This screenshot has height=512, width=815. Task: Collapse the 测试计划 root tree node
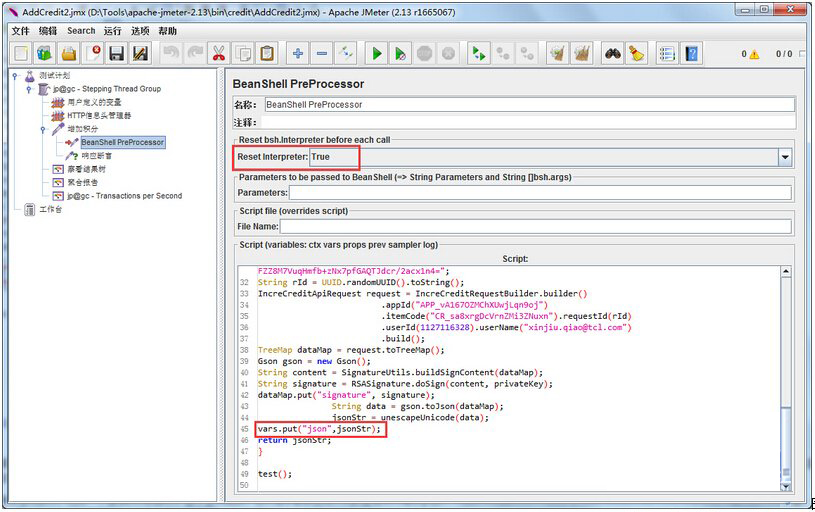16,75
